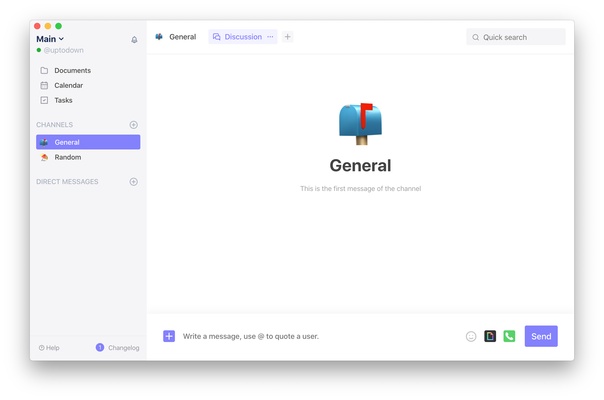Open the emoji picker
The height and width of the screenshot is (400, 604).
(471, 336)
